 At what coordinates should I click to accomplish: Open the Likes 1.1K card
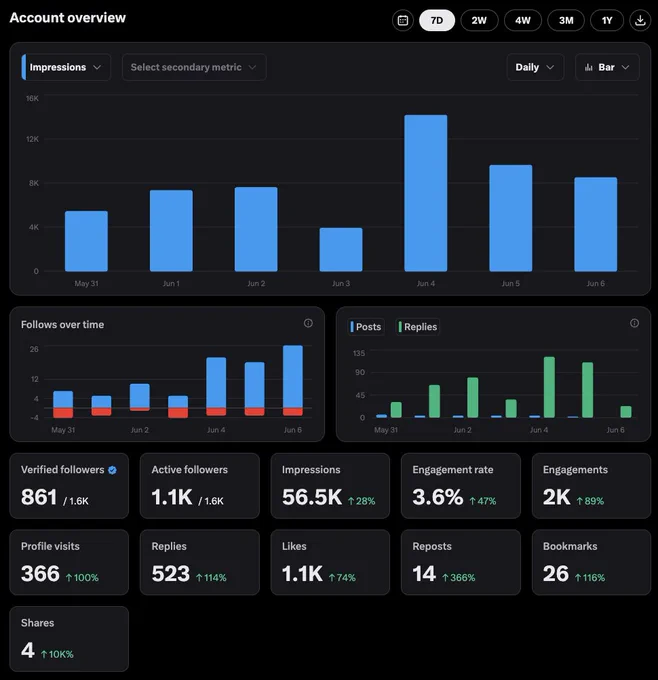tap(330, 562)
